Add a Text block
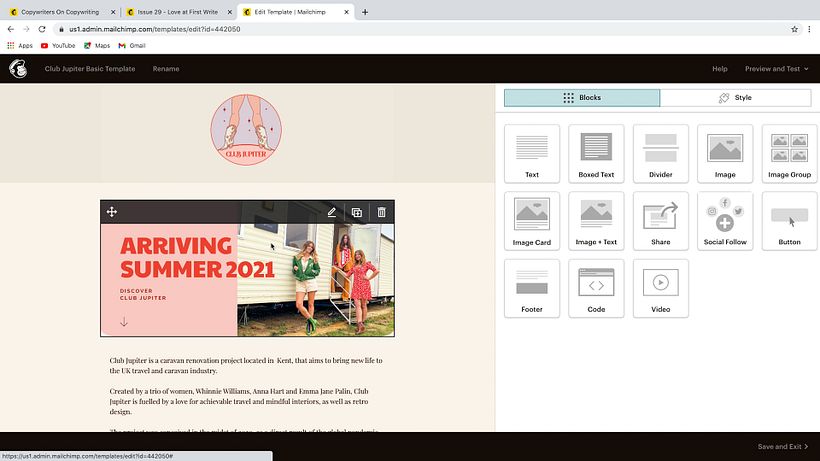This screenshot has width=820, height=461. (532, 153)
